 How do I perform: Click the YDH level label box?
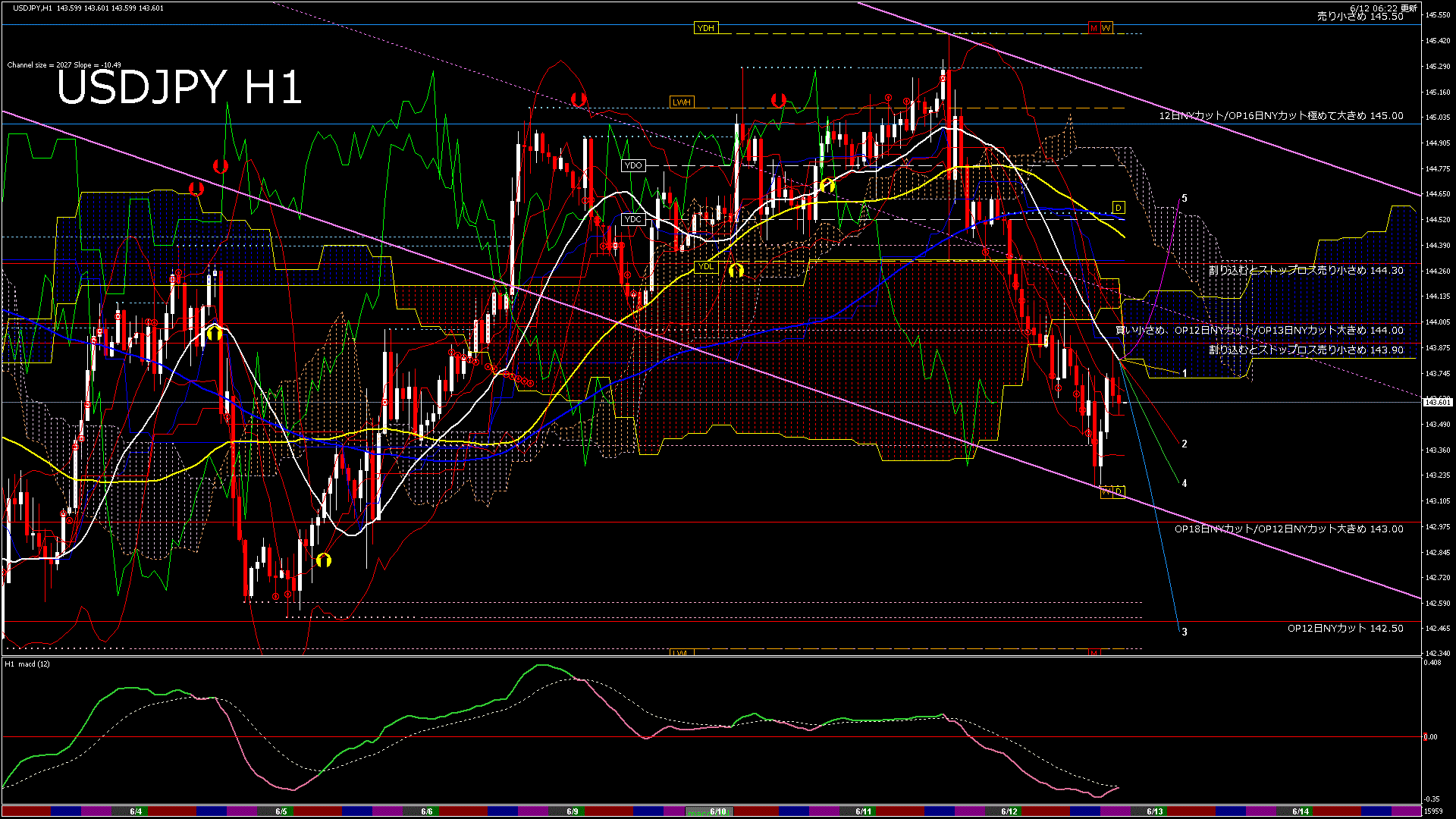coord(705,28)
